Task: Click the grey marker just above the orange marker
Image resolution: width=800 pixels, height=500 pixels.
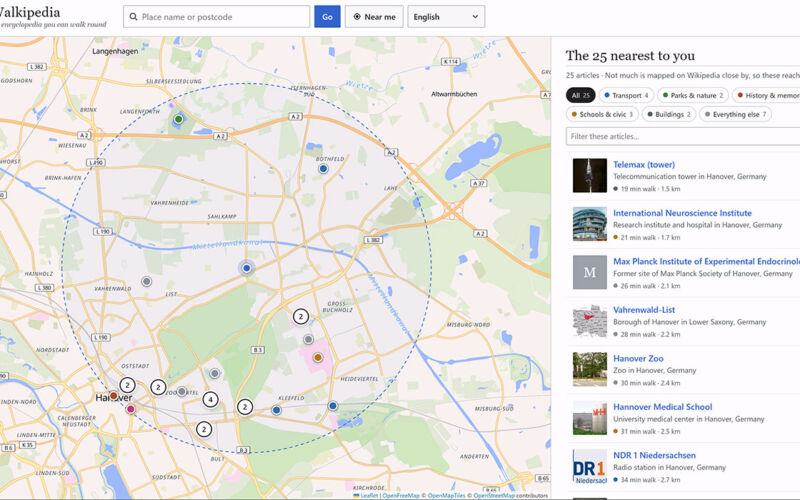Action: [308, 339]
